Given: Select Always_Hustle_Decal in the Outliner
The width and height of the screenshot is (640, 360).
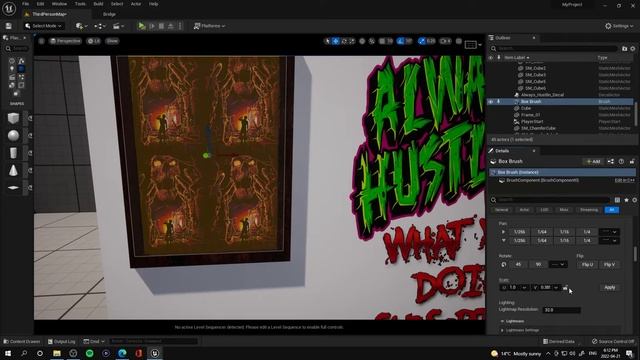Looking at the screenshot, I should tap(542, 95).
